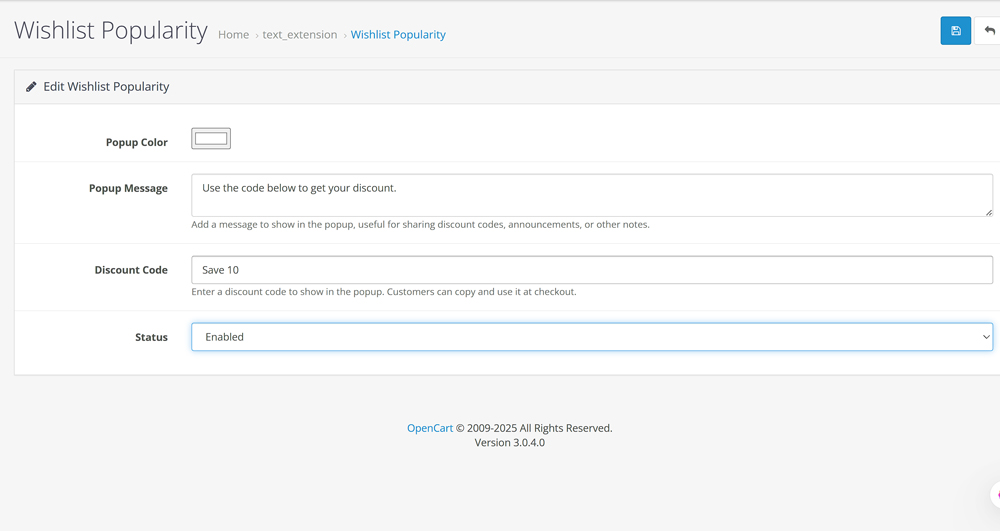Grab the Popup Message textarea resize handle

[988, 211]
